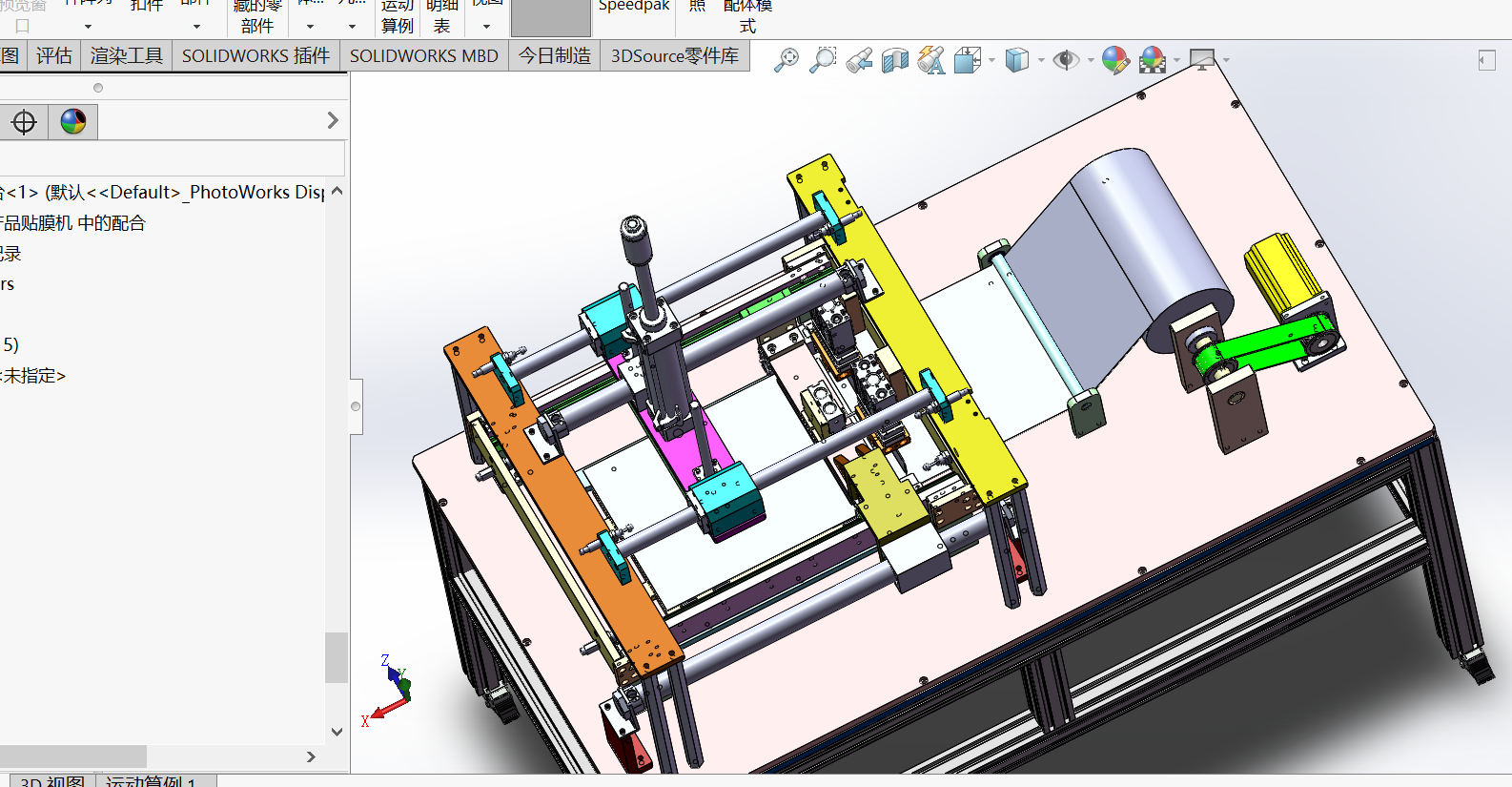1512x787 pixels.
Task: Click the collapse task pane icon
Action: coord(1487,60)
